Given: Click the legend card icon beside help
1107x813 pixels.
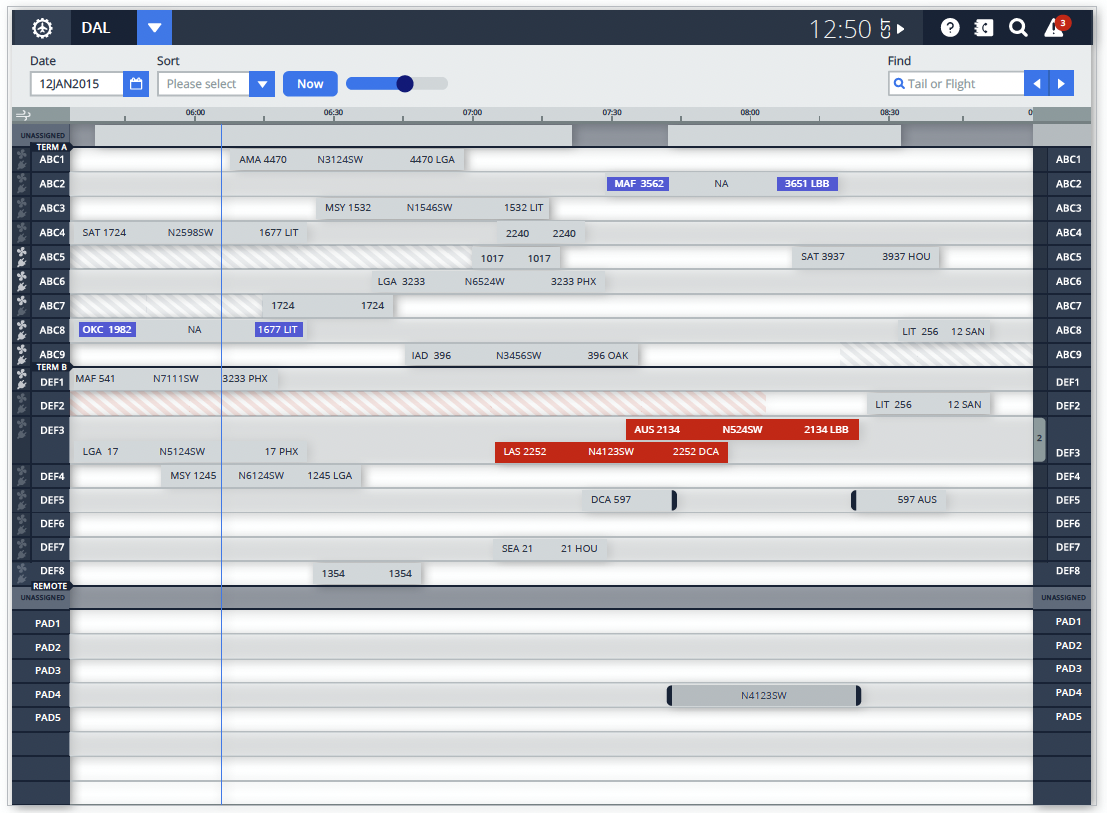Looking at the screenshot, I should coord(984,28).
